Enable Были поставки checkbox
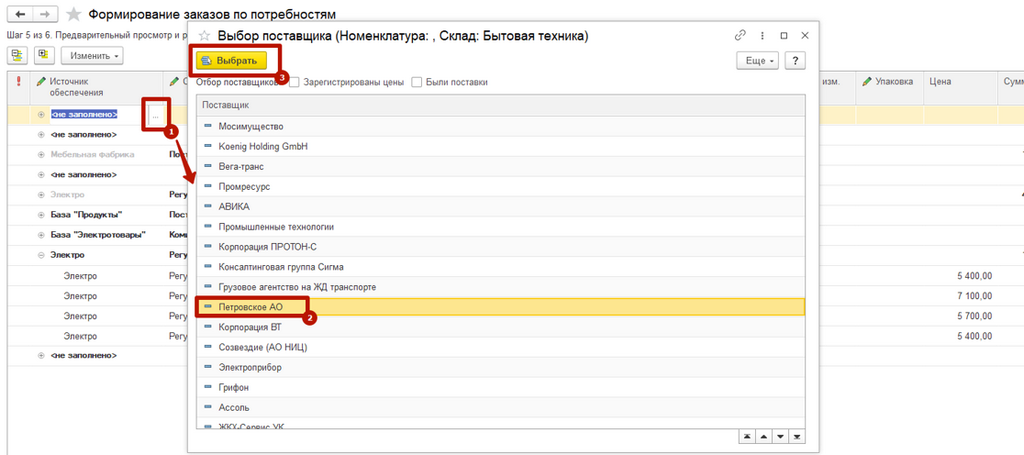1024x455 pixels. pos(417,82)
